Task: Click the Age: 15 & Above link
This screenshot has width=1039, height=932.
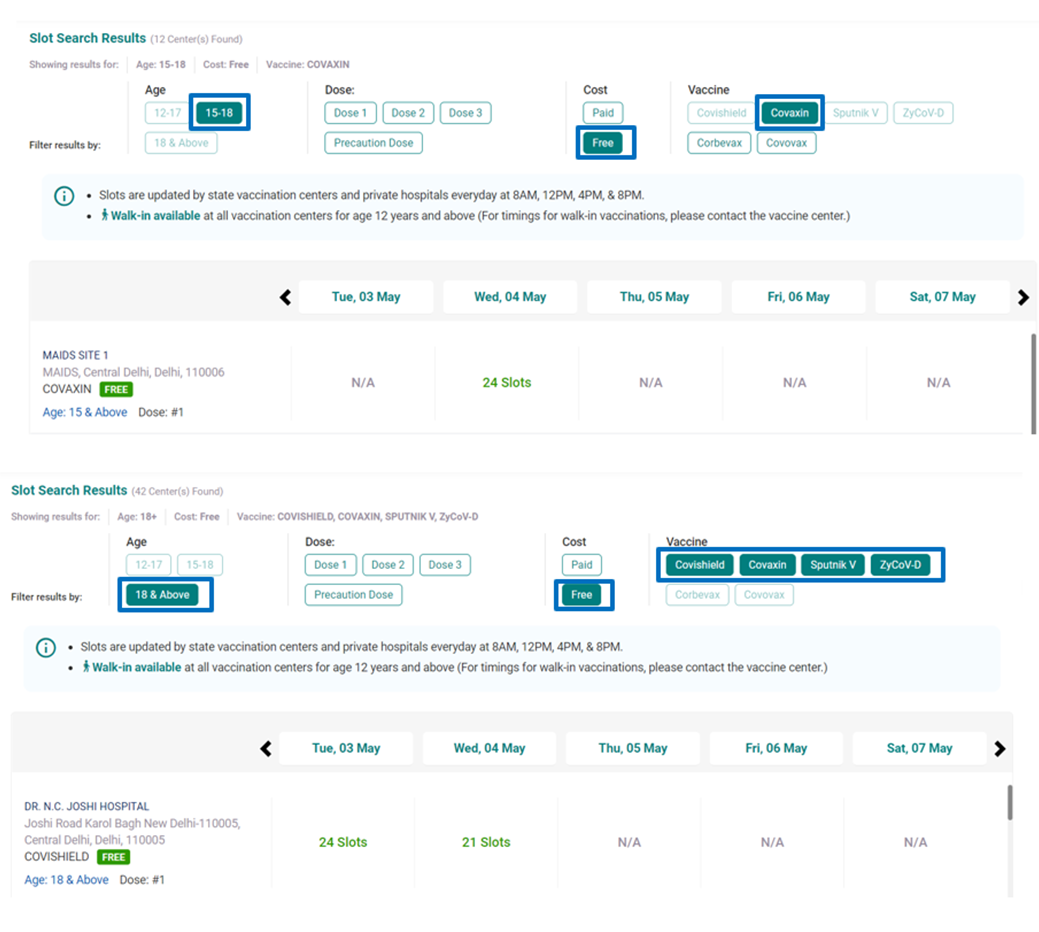Action: [85, 412]
